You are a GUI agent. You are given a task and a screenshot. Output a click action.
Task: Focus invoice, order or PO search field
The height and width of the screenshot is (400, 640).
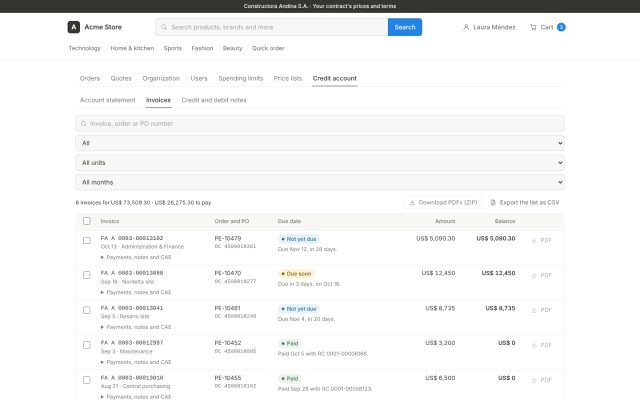point(320,123)
